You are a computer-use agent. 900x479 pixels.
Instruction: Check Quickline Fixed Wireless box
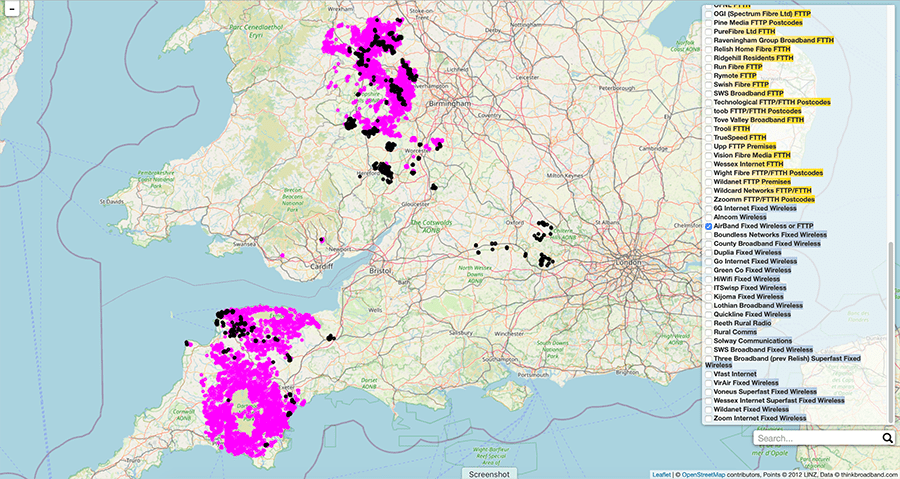coord(709,315)
